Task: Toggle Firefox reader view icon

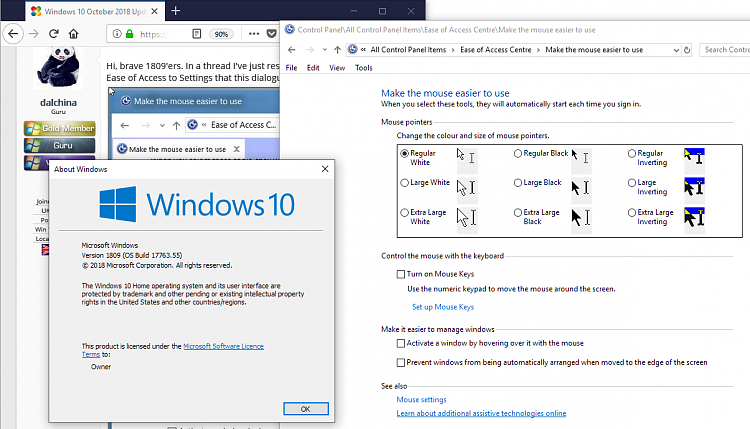Action: click(x=197, y=34)
